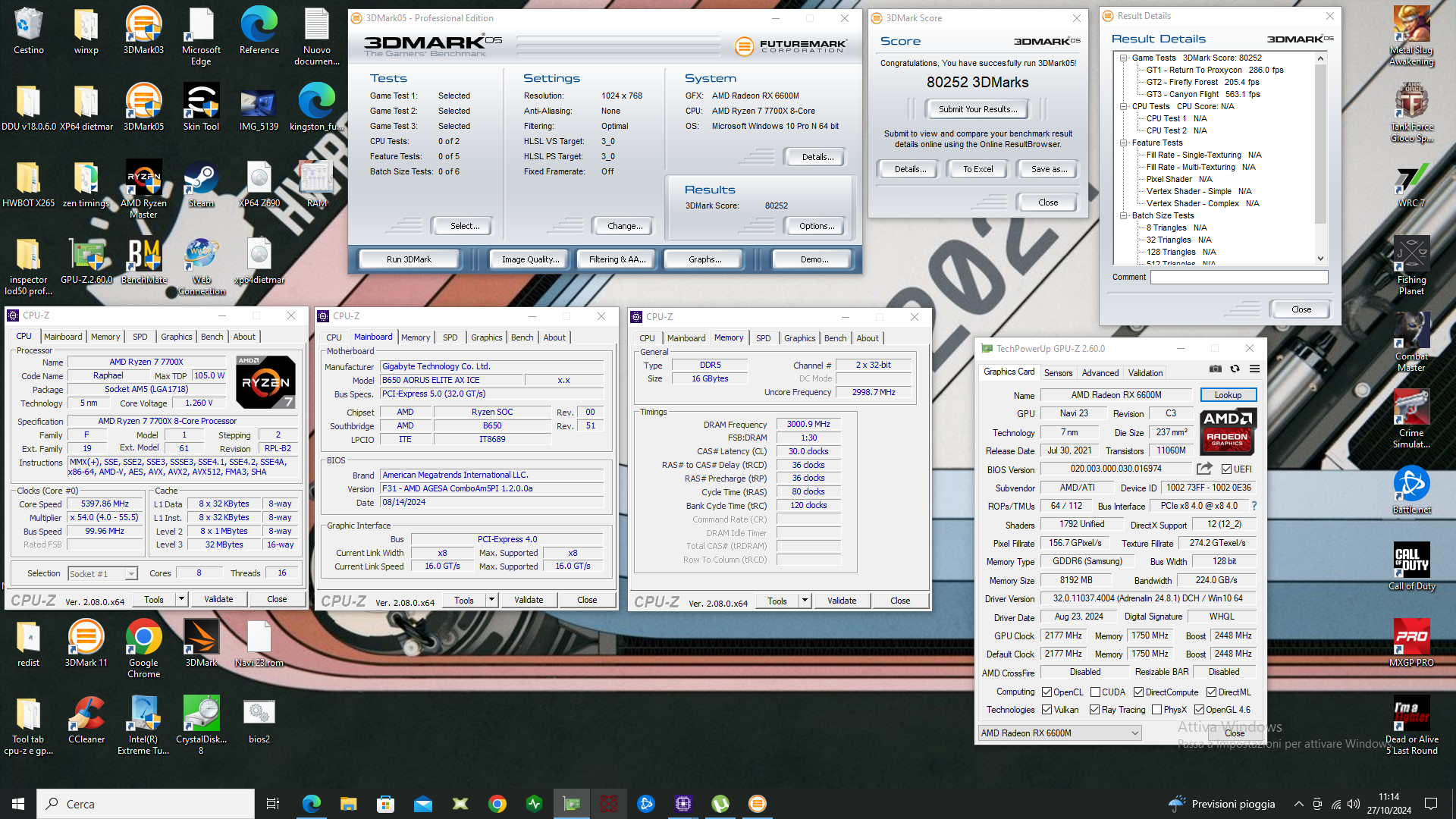Open the Intel Extreme Tuning desktop icon
This screenshot has height=819, width=1456.
pos(143,725)
